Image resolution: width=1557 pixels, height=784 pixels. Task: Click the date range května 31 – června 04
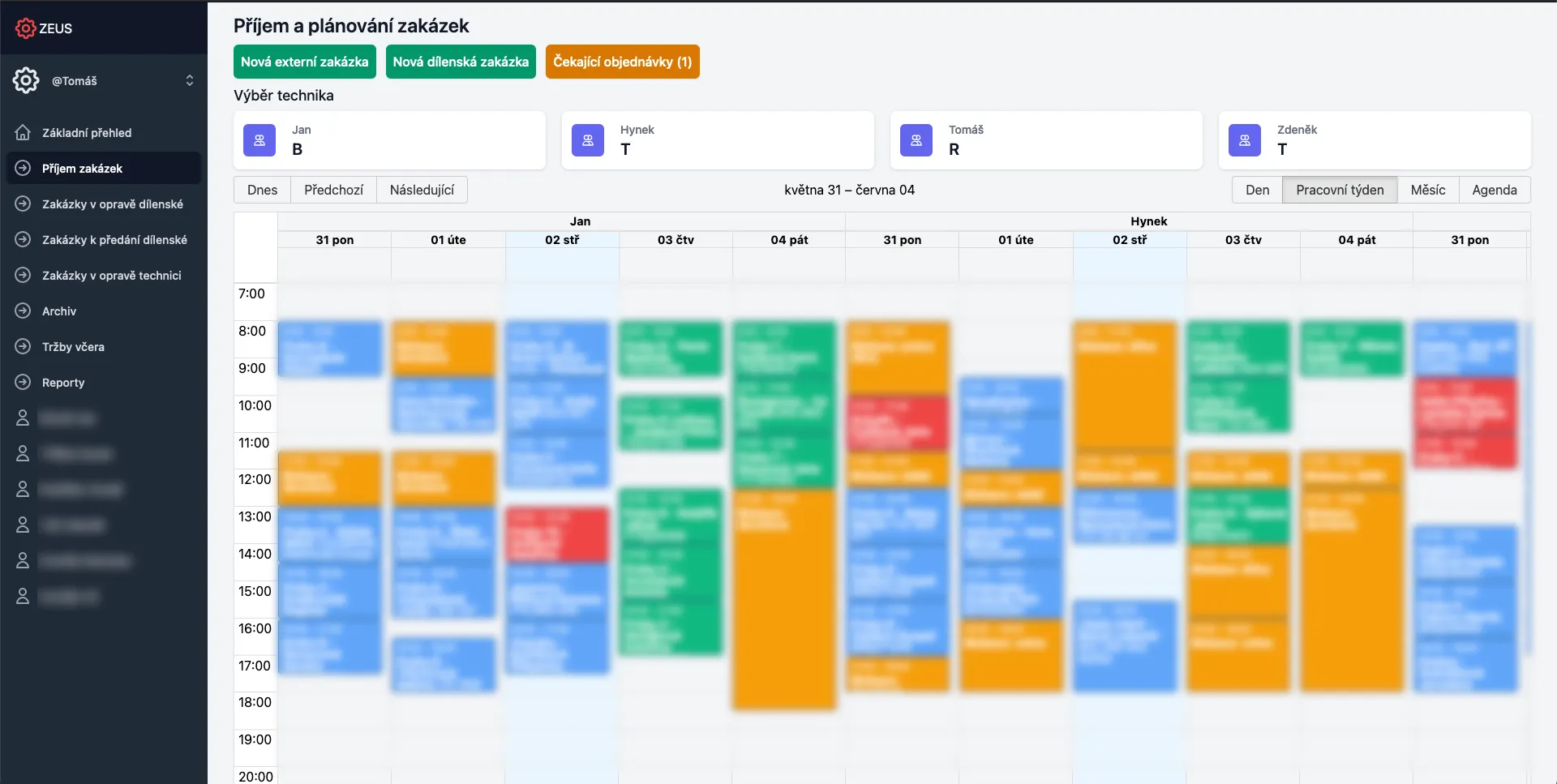pyautogui.click(x=849, y=190)
